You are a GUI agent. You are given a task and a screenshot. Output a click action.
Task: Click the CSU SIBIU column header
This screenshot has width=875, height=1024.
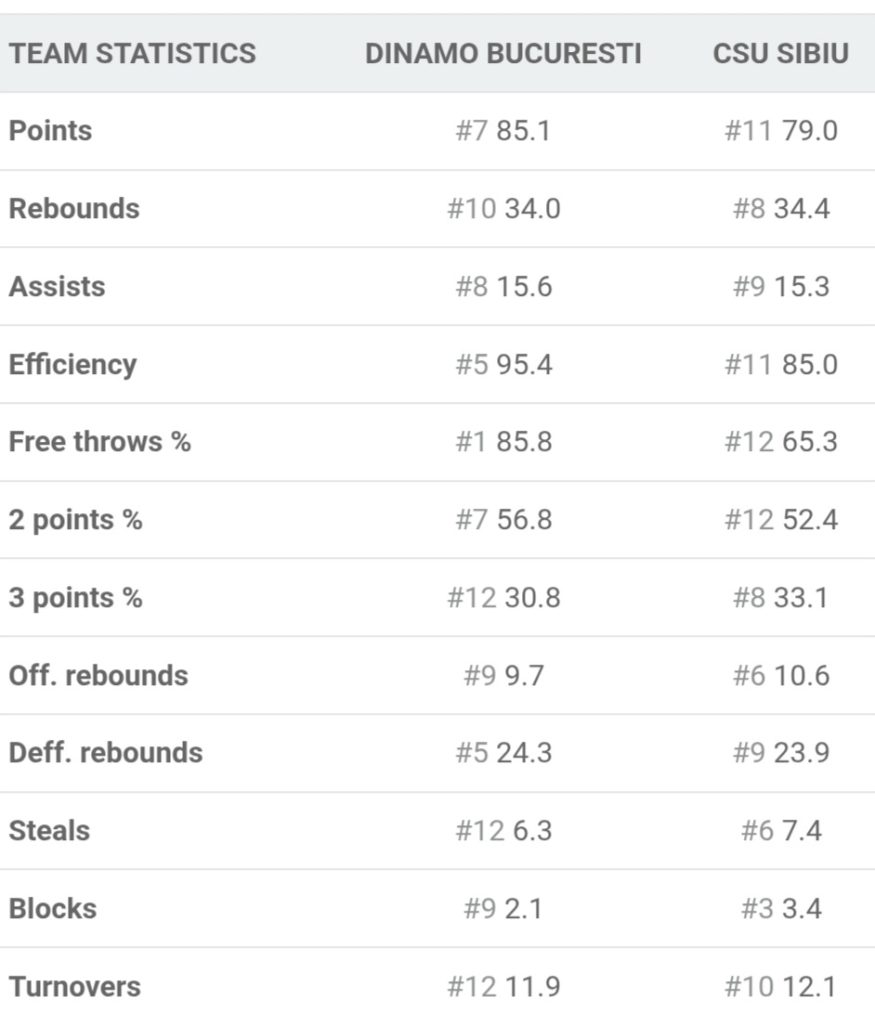point(780,53)
